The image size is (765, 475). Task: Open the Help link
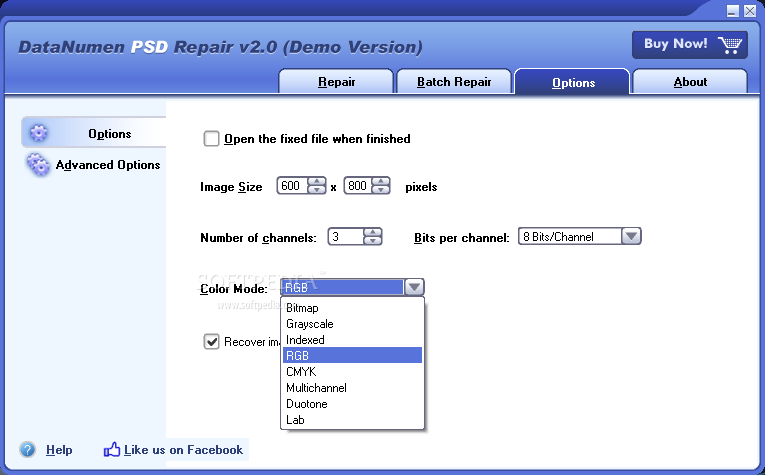[59, 450]
